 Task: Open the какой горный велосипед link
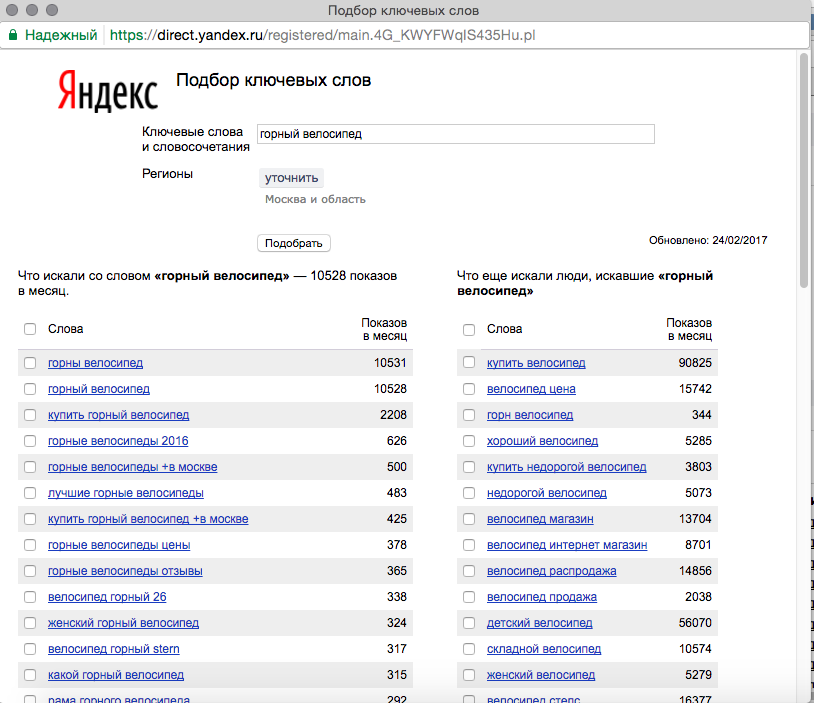[116, 674]
